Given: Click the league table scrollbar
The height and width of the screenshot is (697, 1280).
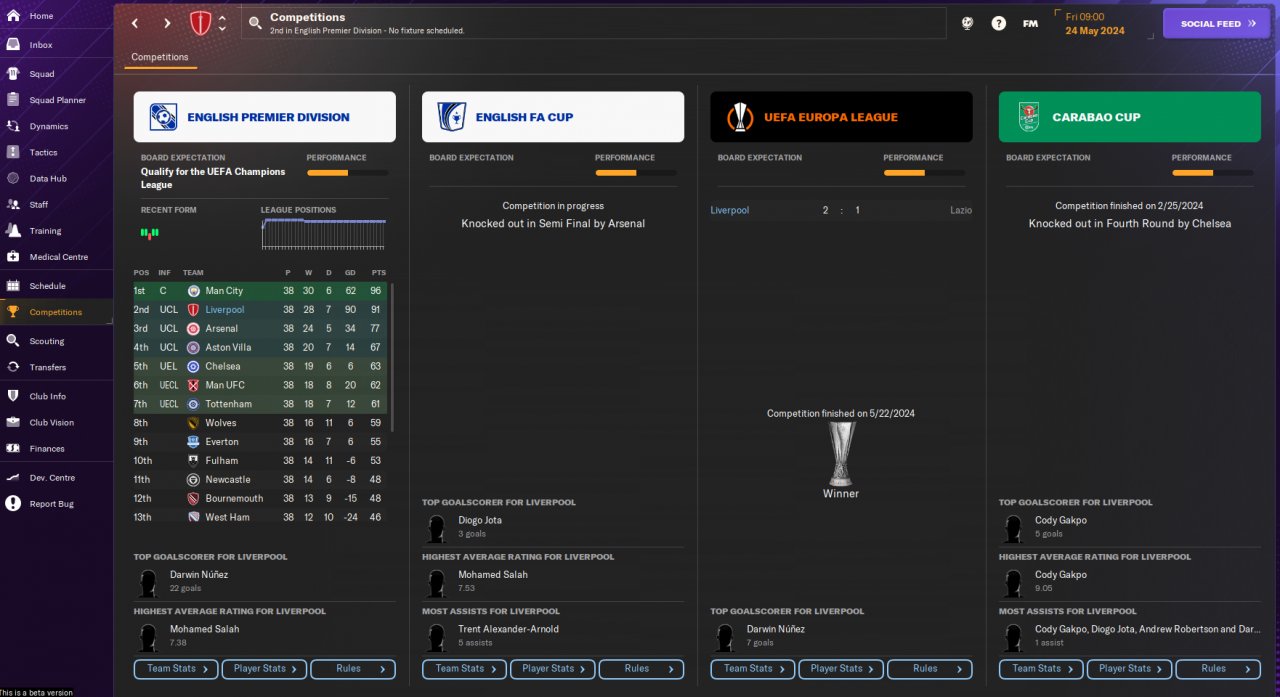Looking at the screenshot, I should pos(391,357).
